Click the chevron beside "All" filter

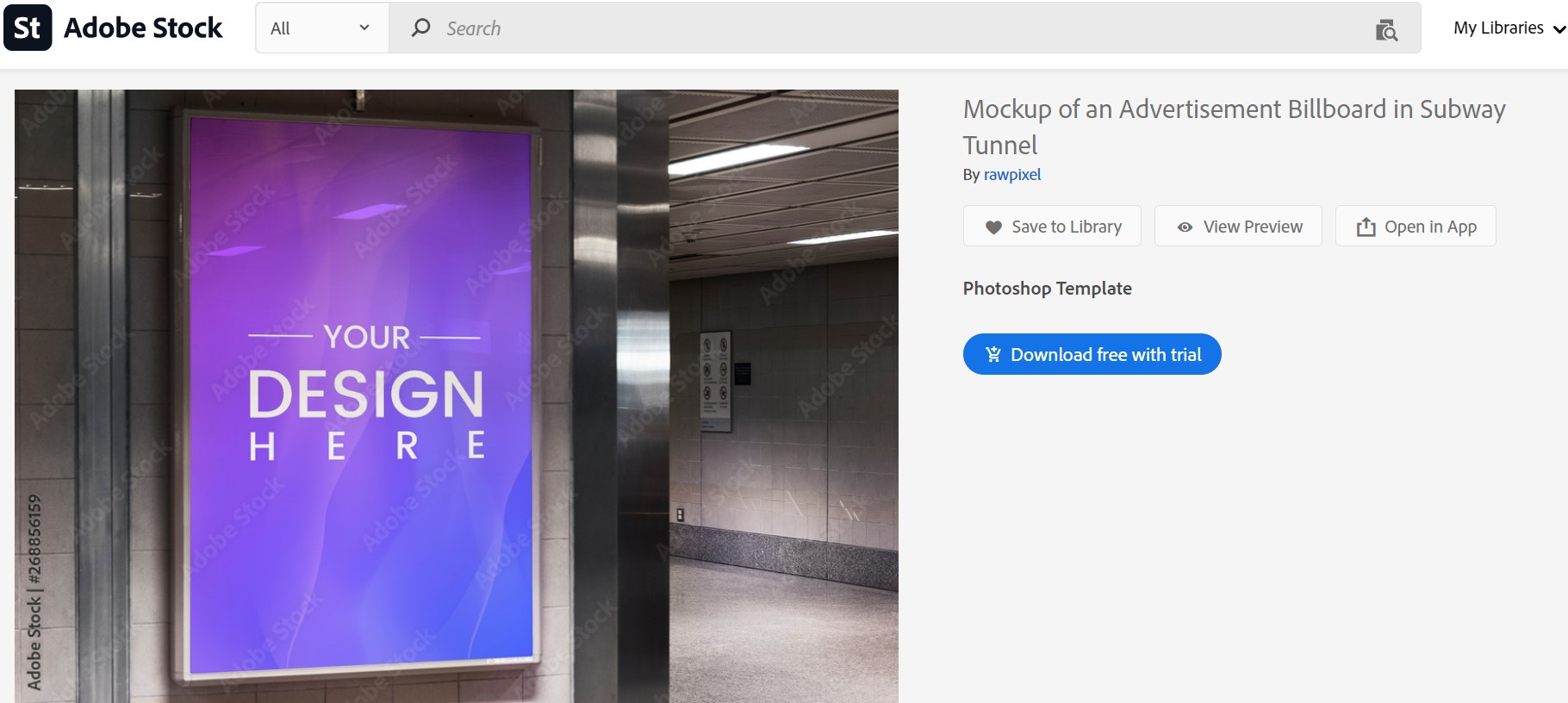click(x=364, y=28)
